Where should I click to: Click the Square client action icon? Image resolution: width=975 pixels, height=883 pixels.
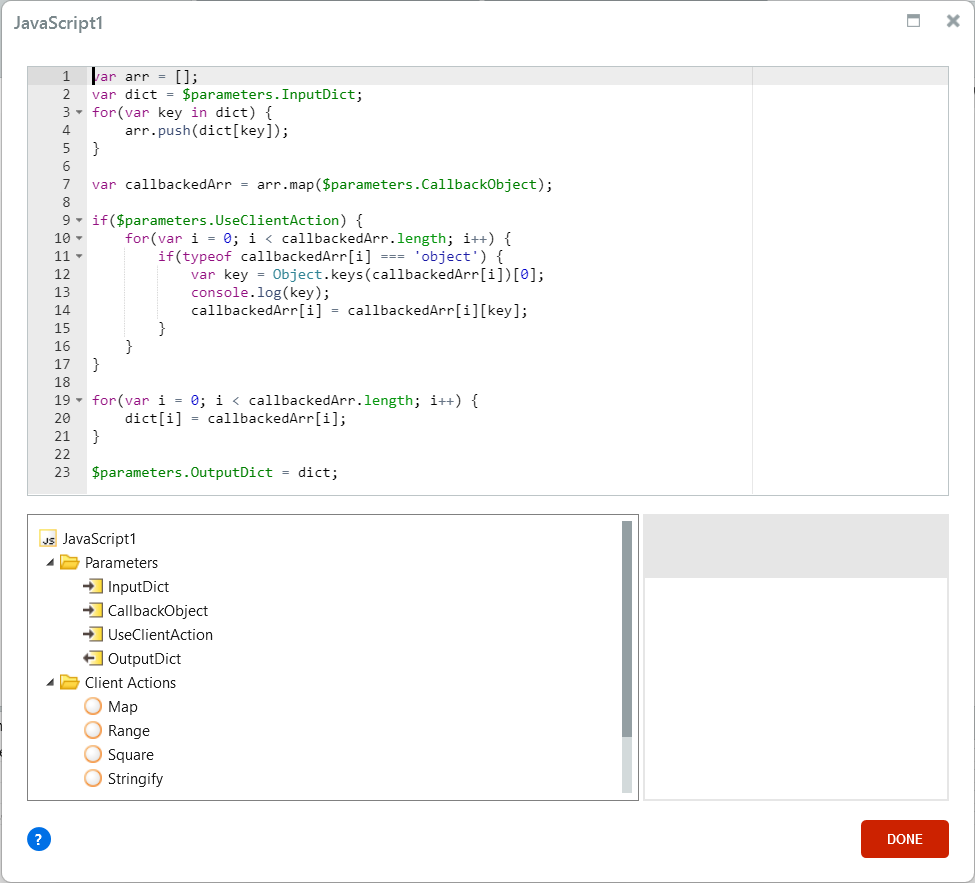93,754
